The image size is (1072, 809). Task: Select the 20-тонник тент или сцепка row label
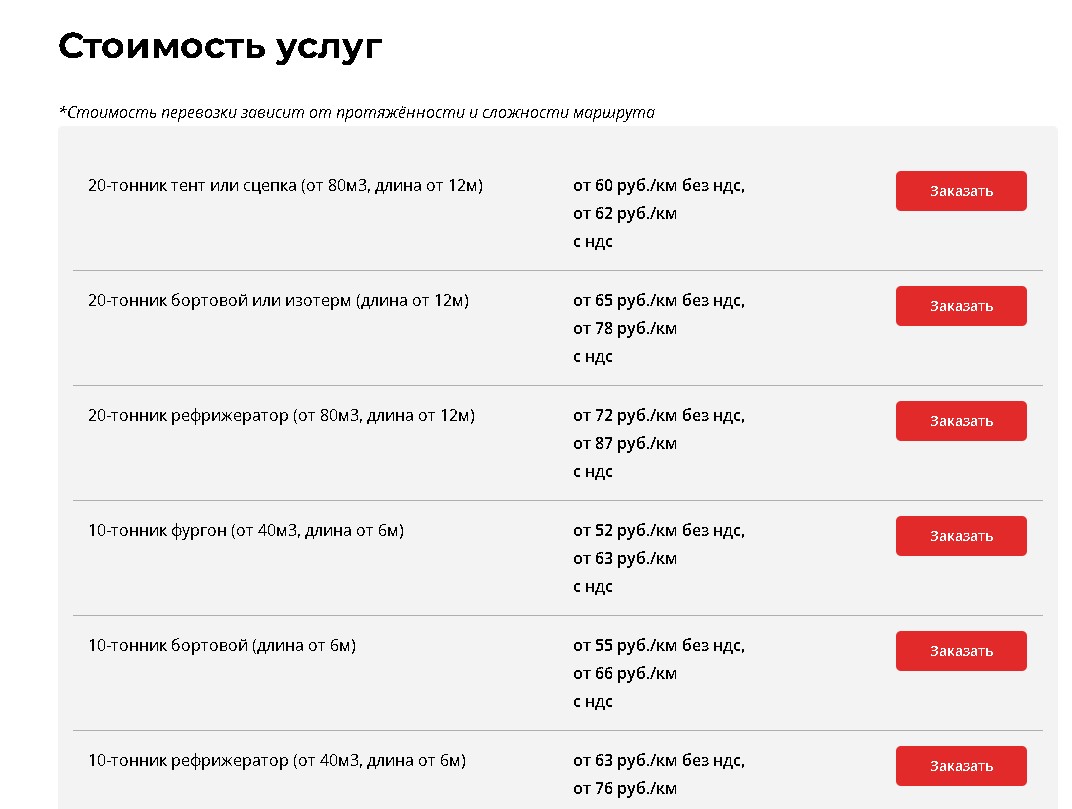pos(285,185)
